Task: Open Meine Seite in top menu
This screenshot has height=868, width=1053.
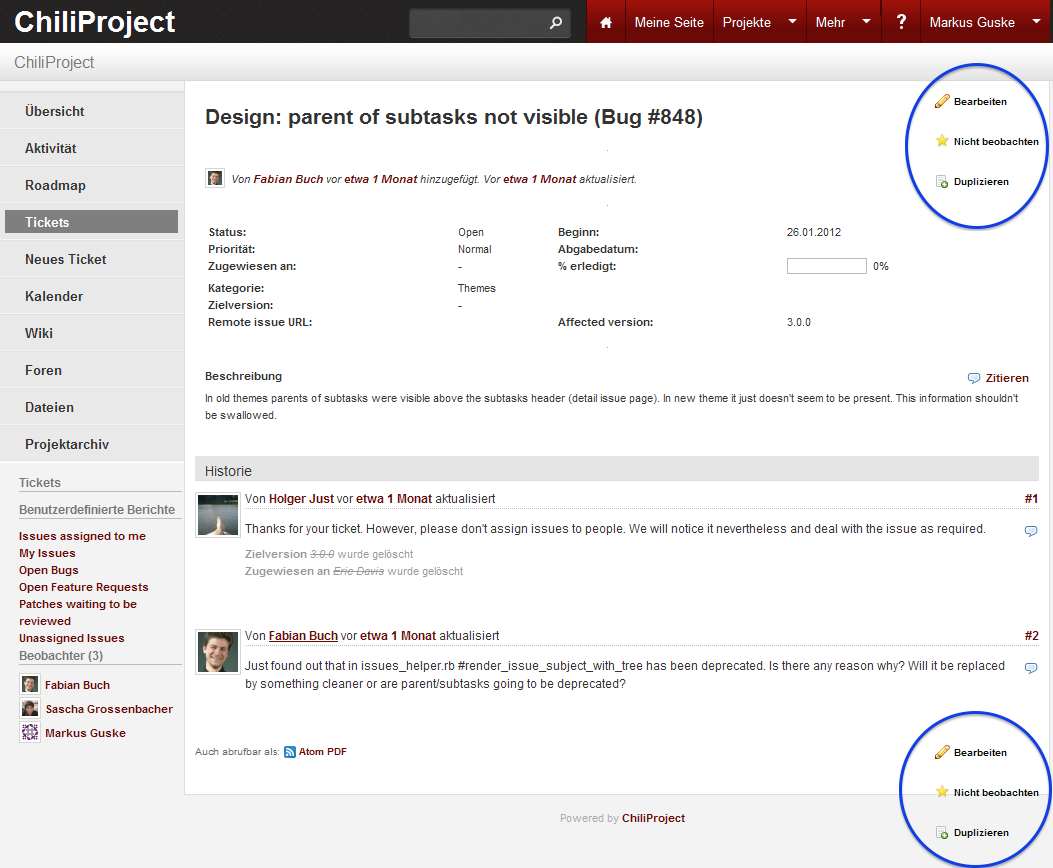Action: [669, 22]
